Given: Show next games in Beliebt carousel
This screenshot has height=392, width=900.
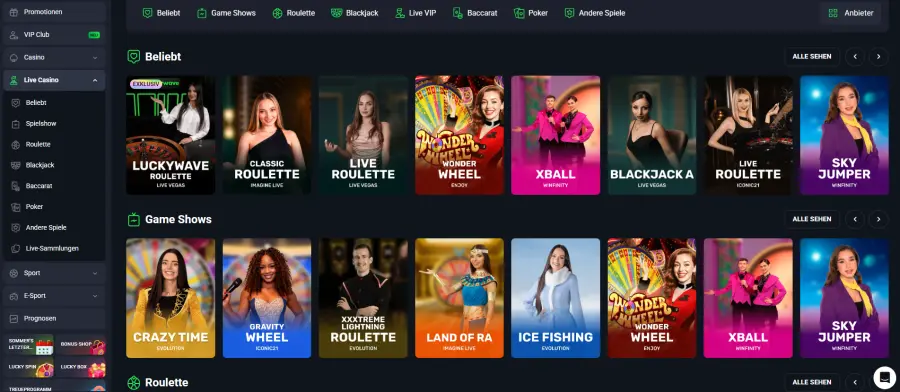Looking at the screenshot, I should click(x=878, y=57).
